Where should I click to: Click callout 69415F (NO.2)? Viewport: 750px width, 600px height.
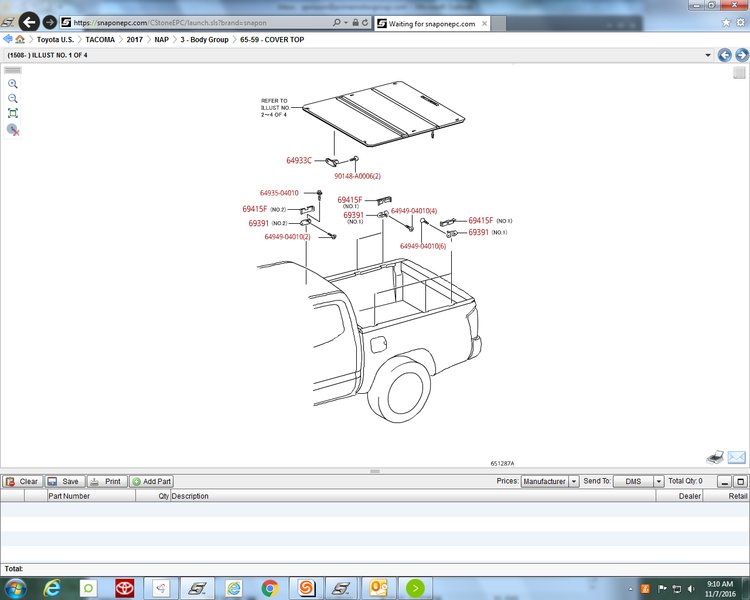pyautogui.click(x=264, y=209)
